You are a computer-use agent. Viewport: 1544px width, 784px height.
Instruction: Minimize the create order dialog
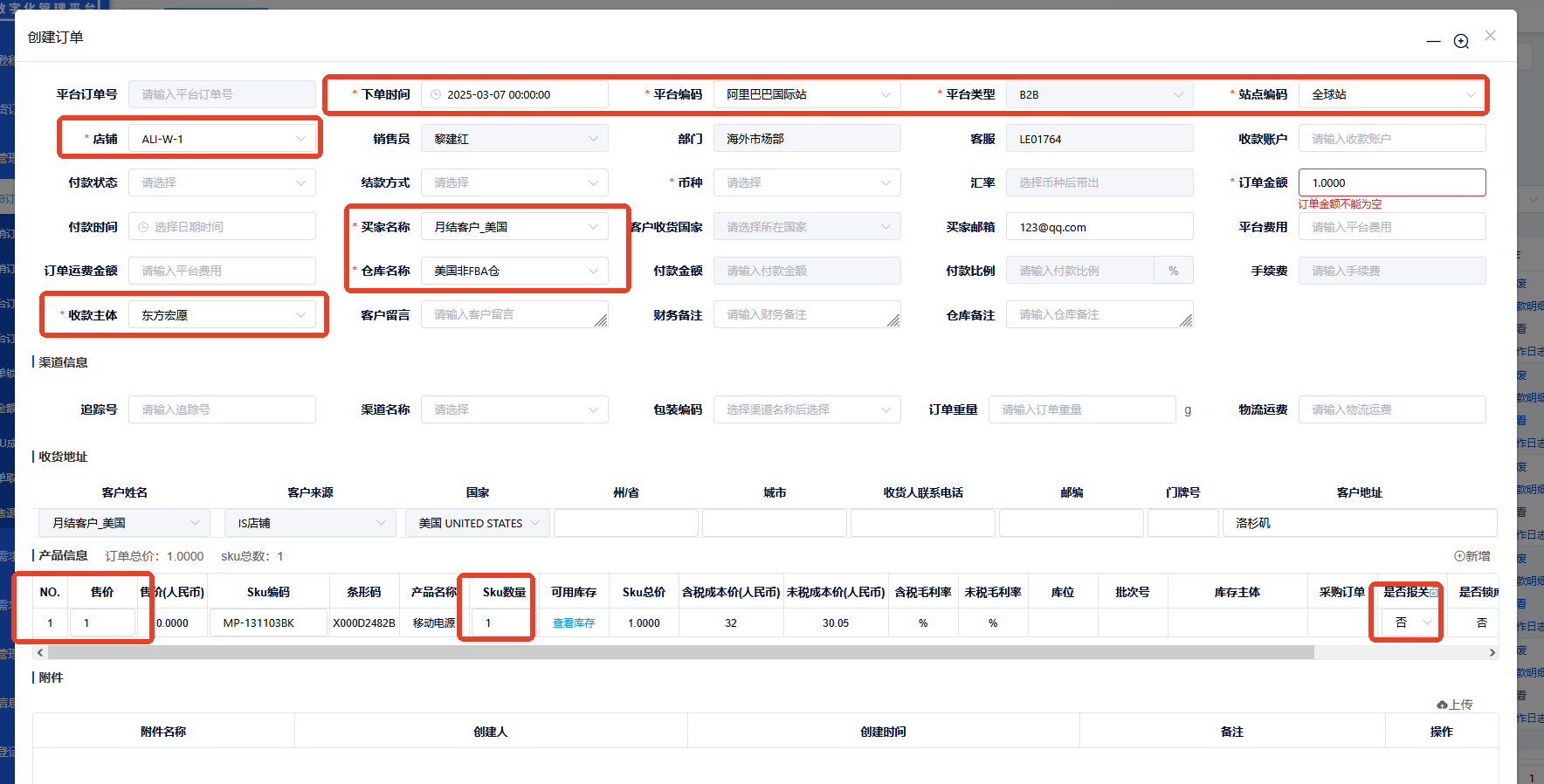[1433, 41]
